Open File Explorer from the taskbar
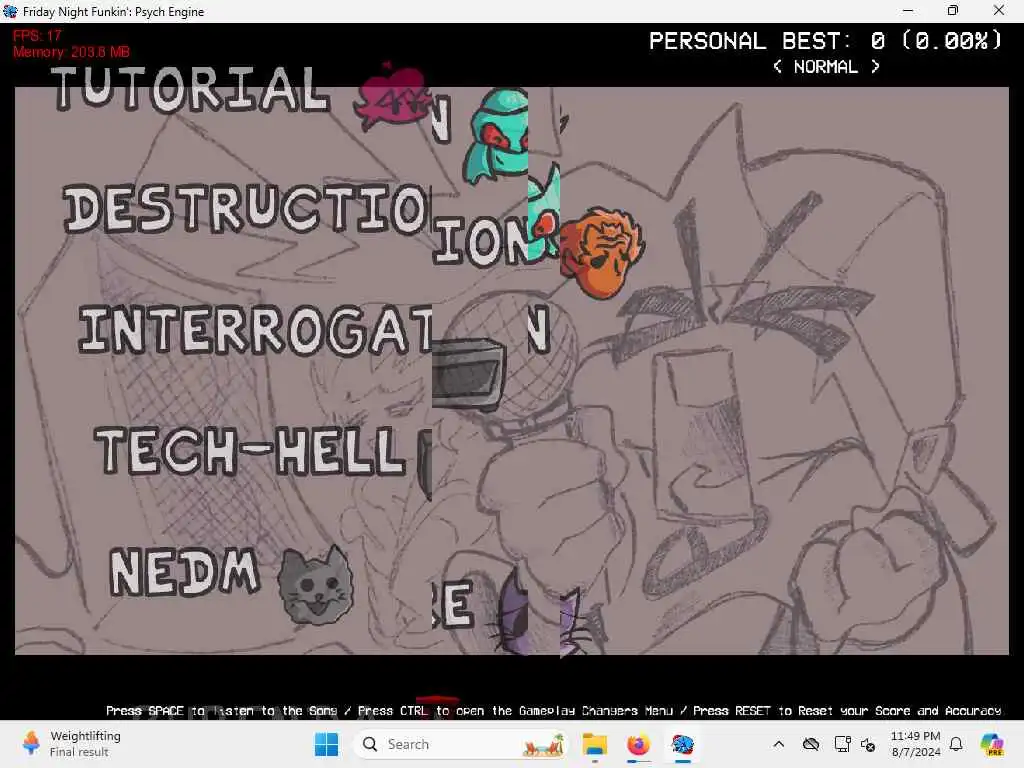1024x768 pixels. (595, 744)
